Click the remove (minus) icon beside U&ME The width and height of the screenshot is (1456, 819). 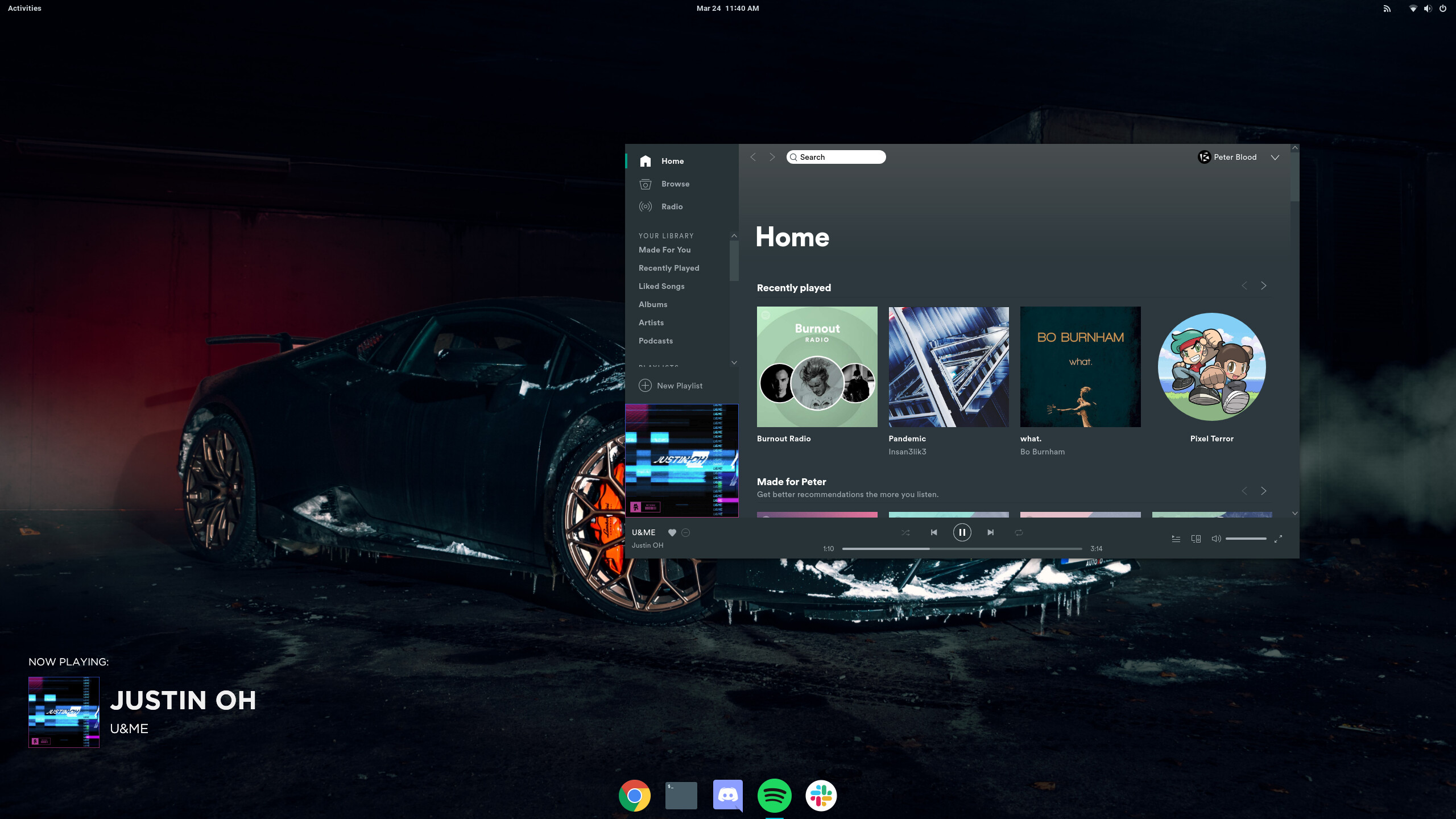[685, 532]
